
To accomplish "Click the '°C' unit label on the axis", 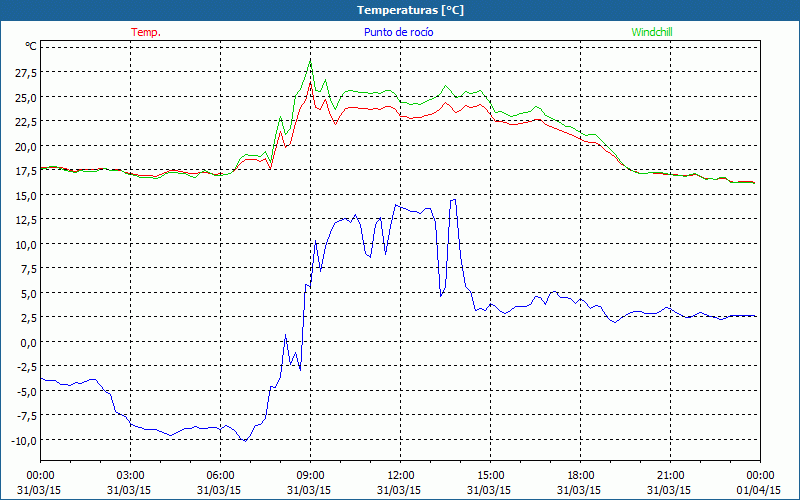I will coord(31,46).
